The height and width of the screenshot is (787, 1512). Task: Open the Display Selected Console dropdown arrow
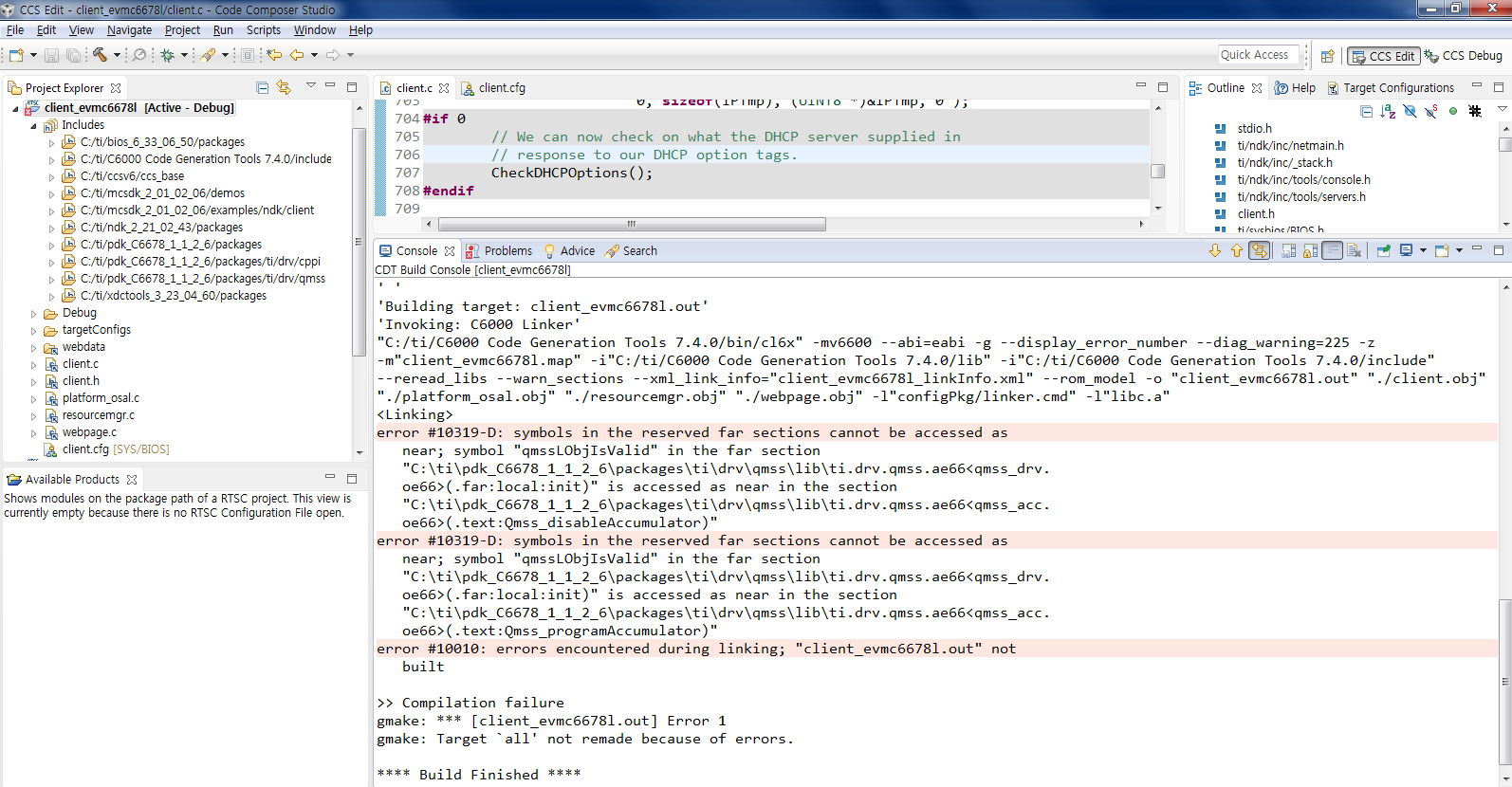coord(1423,250)
